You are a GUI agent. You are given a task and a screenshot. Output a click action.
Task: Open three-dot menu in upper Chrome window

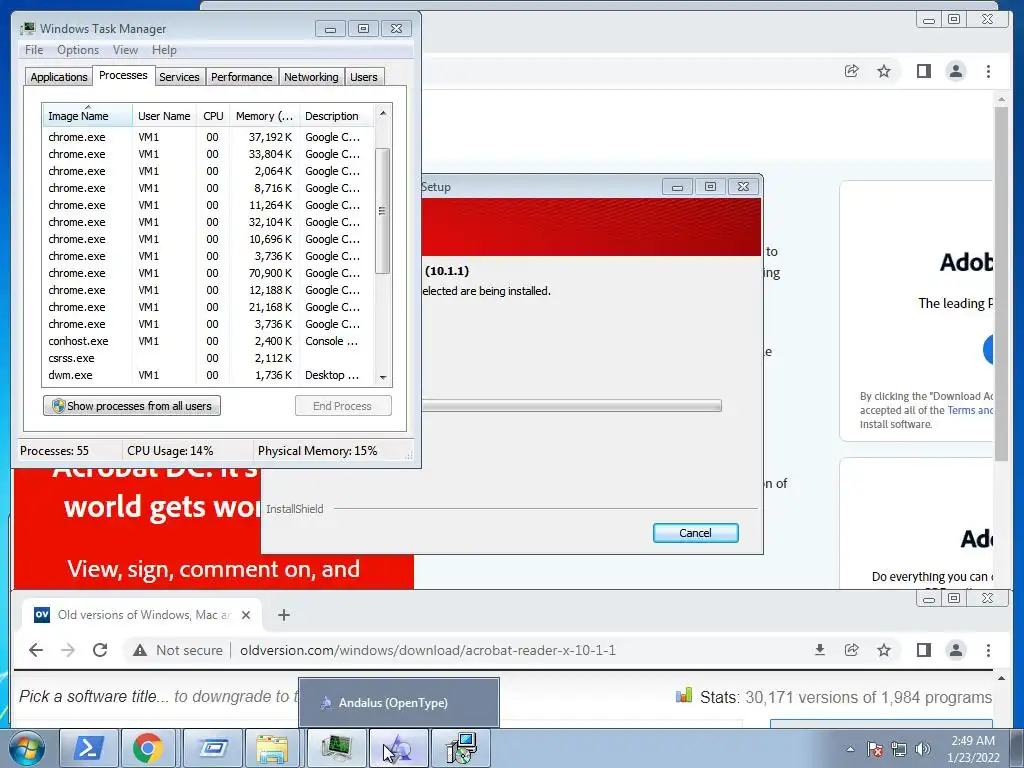click(x=988, y=71)
